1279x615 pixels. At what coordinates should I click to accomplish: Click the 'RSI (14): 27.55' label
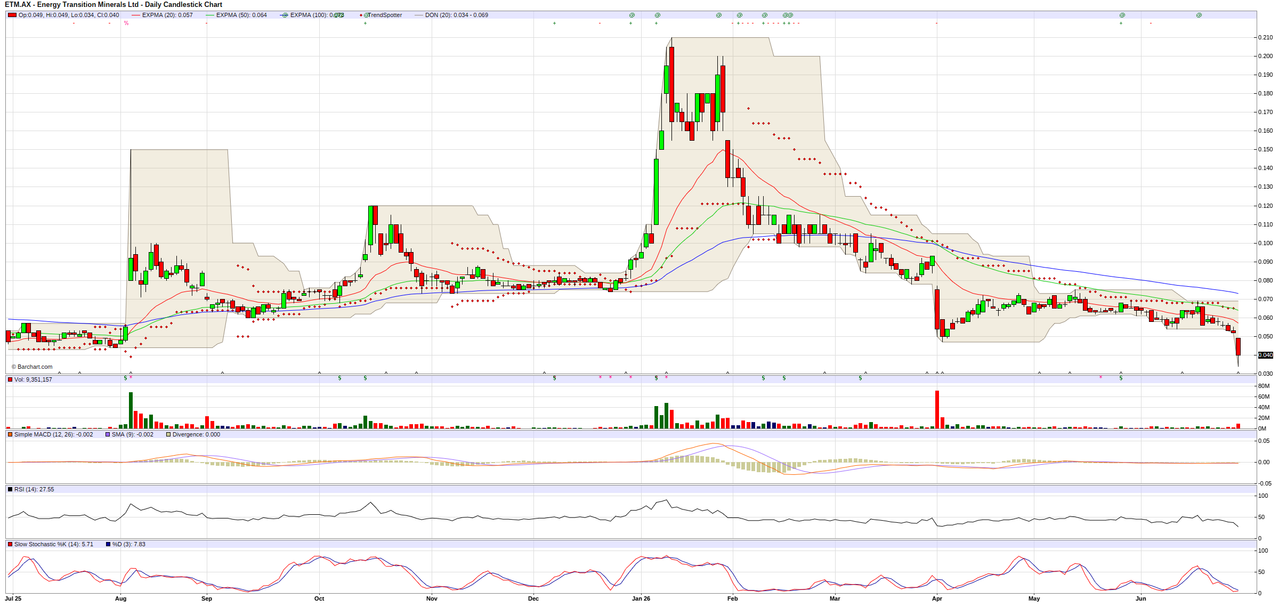coord(34,490)
